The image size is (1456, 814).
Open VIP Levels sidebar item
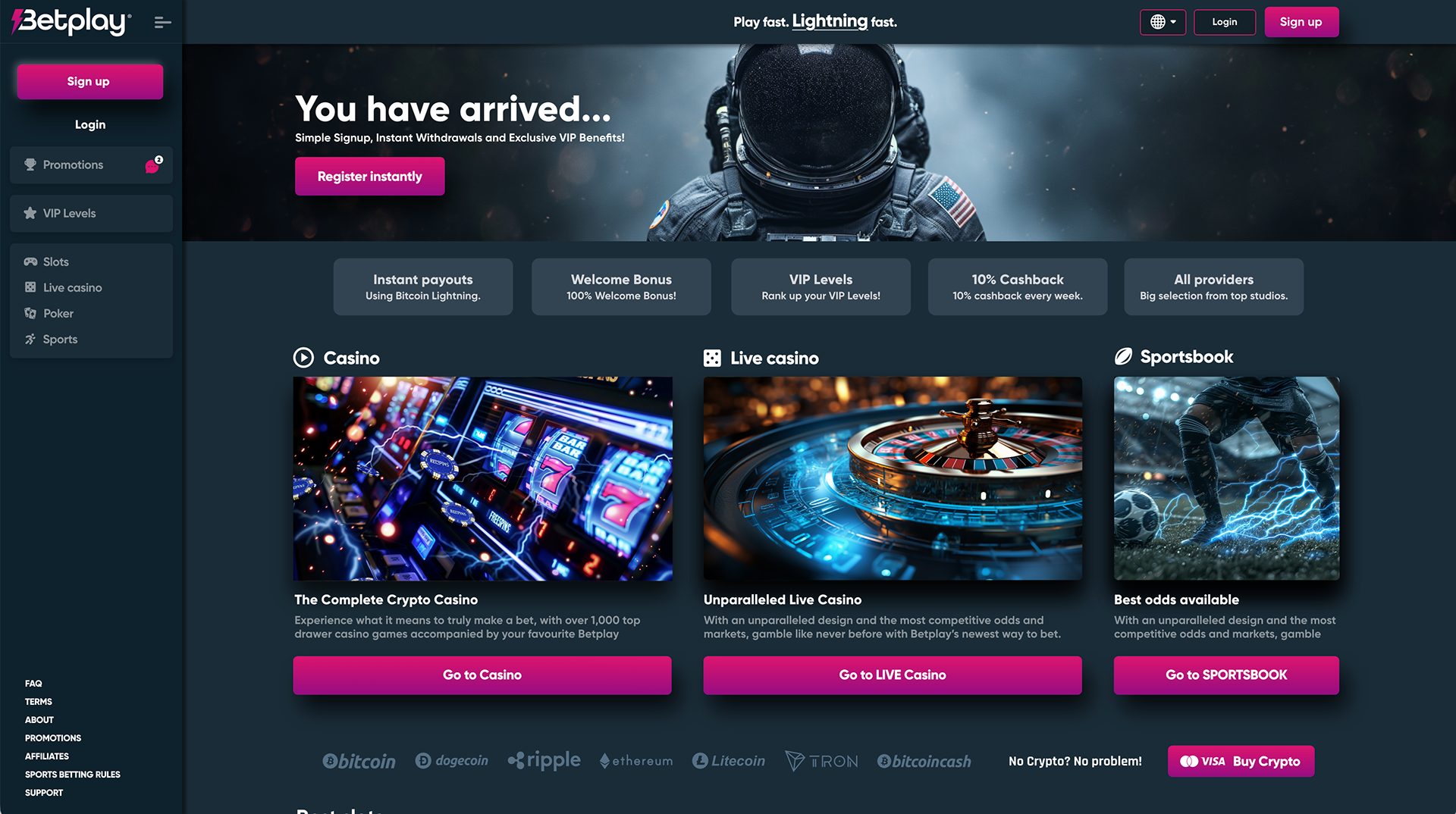(x=91, y=213)
